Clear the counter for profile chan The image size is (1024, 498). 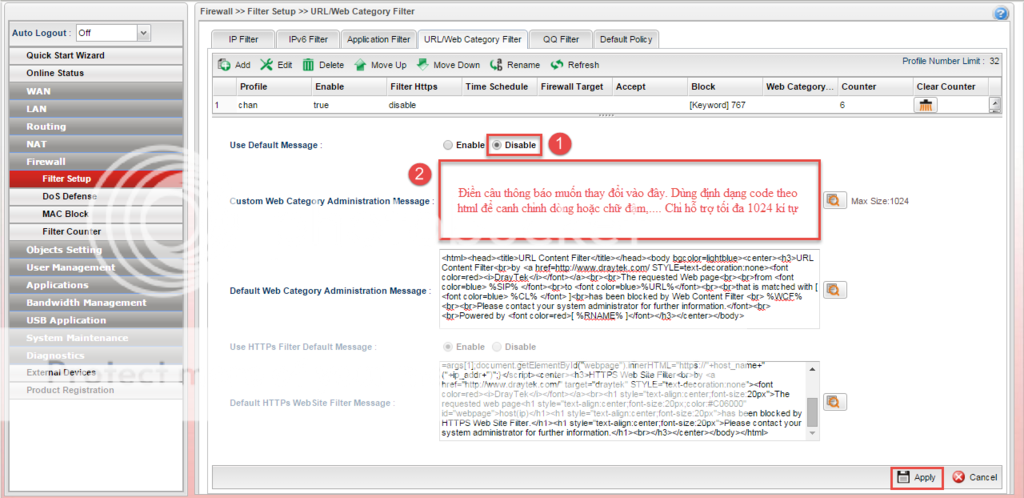click(x=926, y=104)
